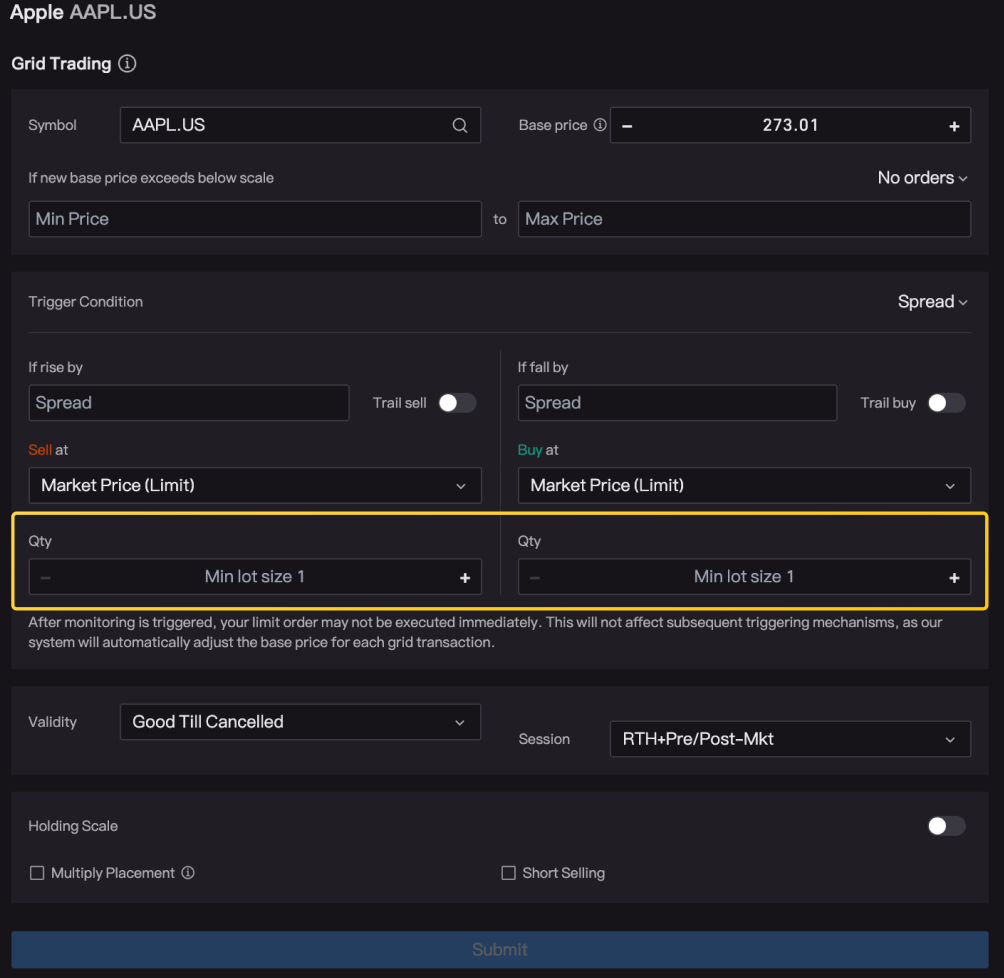Image resolution: width=1004 pixels, height=978 pixels.
Task: Expand the Spread trigger condition dropdown
Action: click(x=932, y=302)
